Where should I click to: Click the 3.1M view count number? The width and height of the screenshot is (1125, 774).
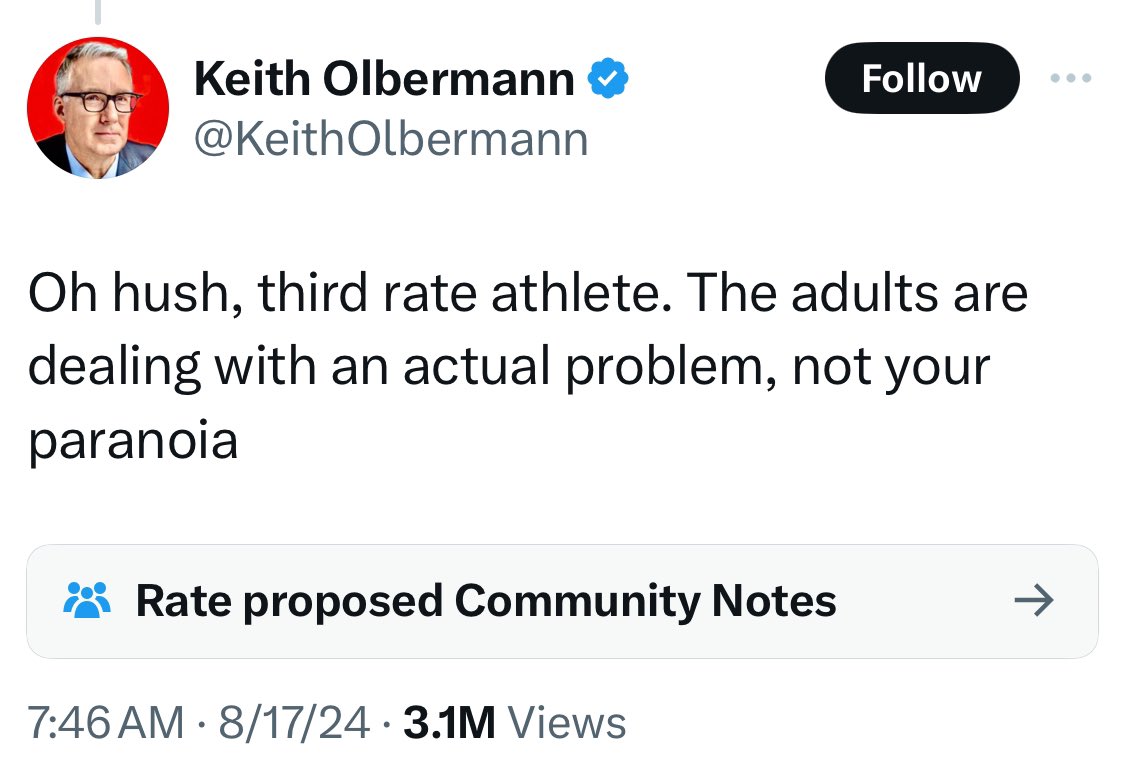[449, 723]
